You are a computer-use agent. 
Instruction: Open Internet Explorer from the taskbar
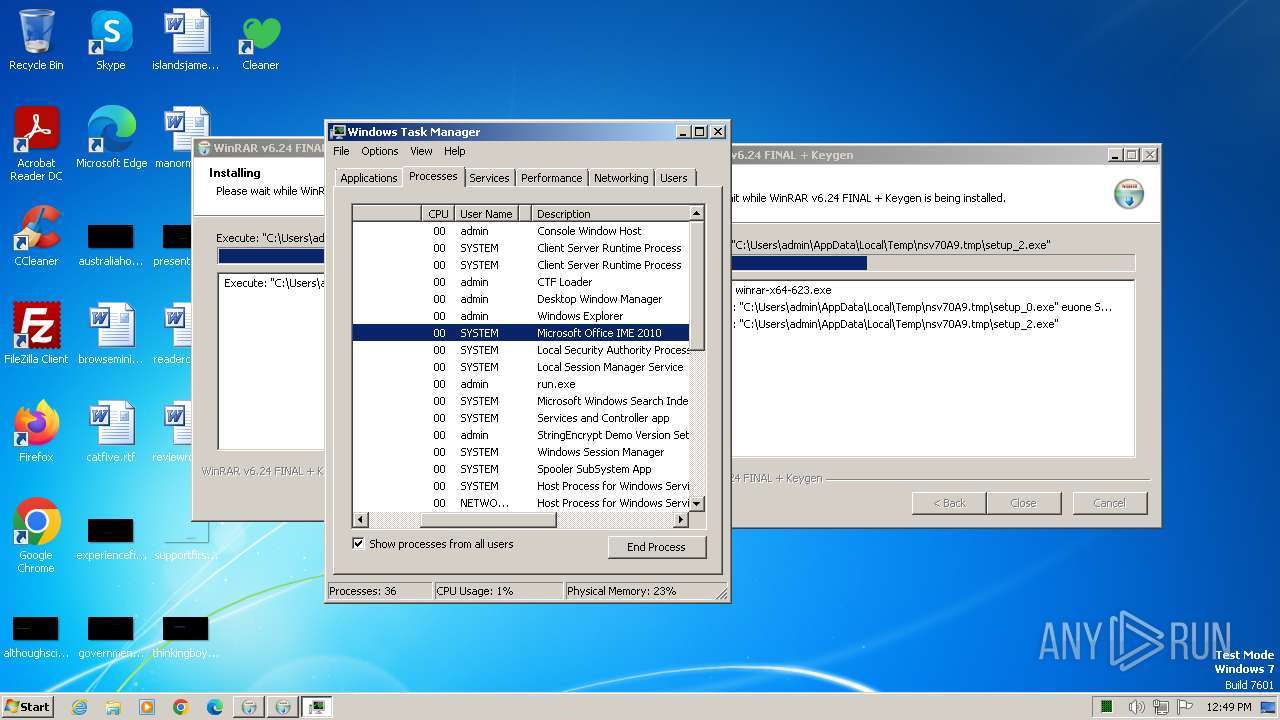pyautogui.click(x=80, y=707)
